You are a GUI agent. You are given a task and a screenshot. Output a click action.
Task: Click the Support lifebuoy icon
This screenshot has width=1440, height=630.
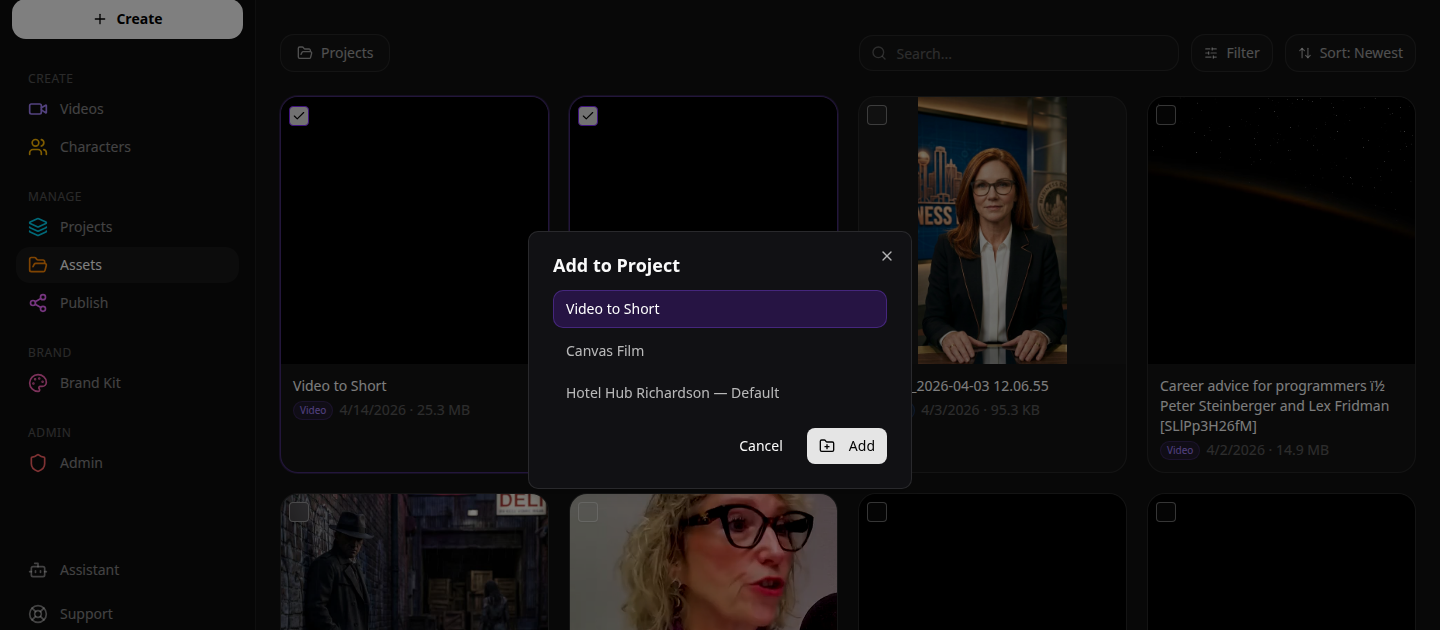point(38,614)
